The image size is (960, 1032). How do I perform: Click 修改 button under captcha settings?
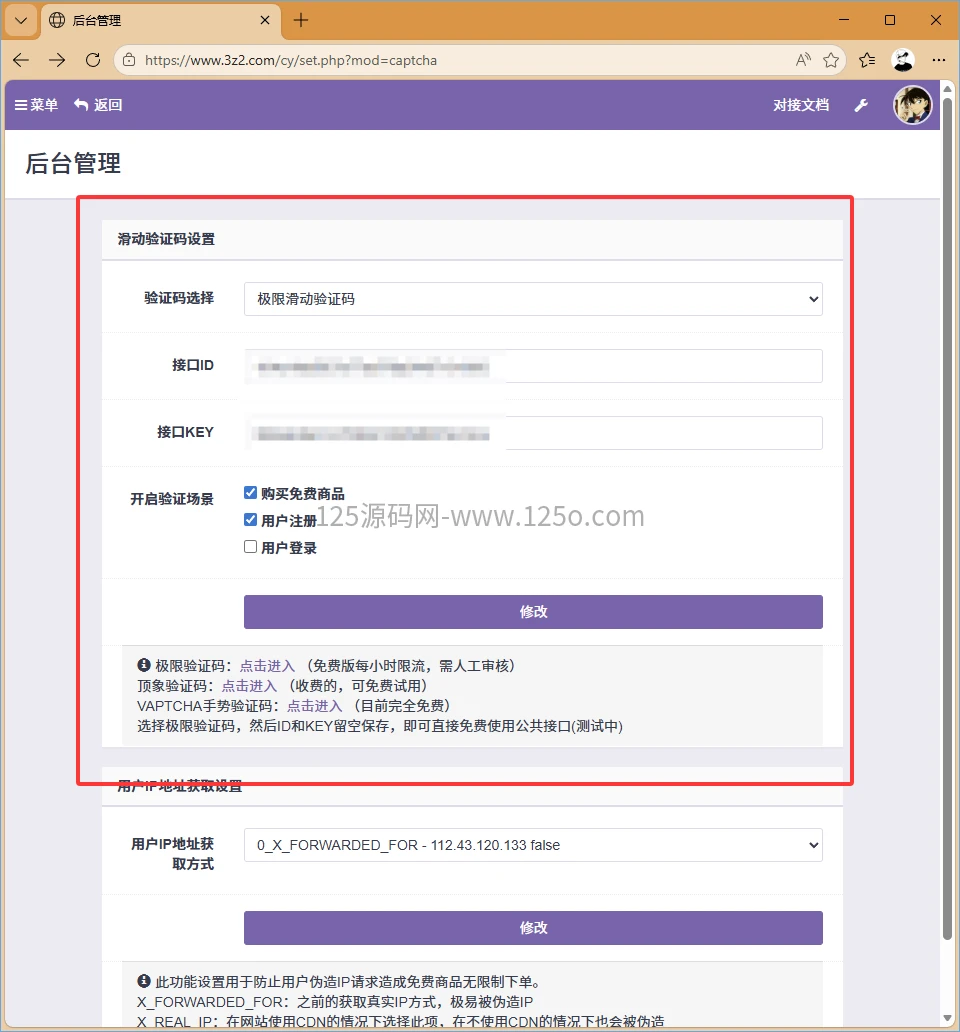[533, 612]
